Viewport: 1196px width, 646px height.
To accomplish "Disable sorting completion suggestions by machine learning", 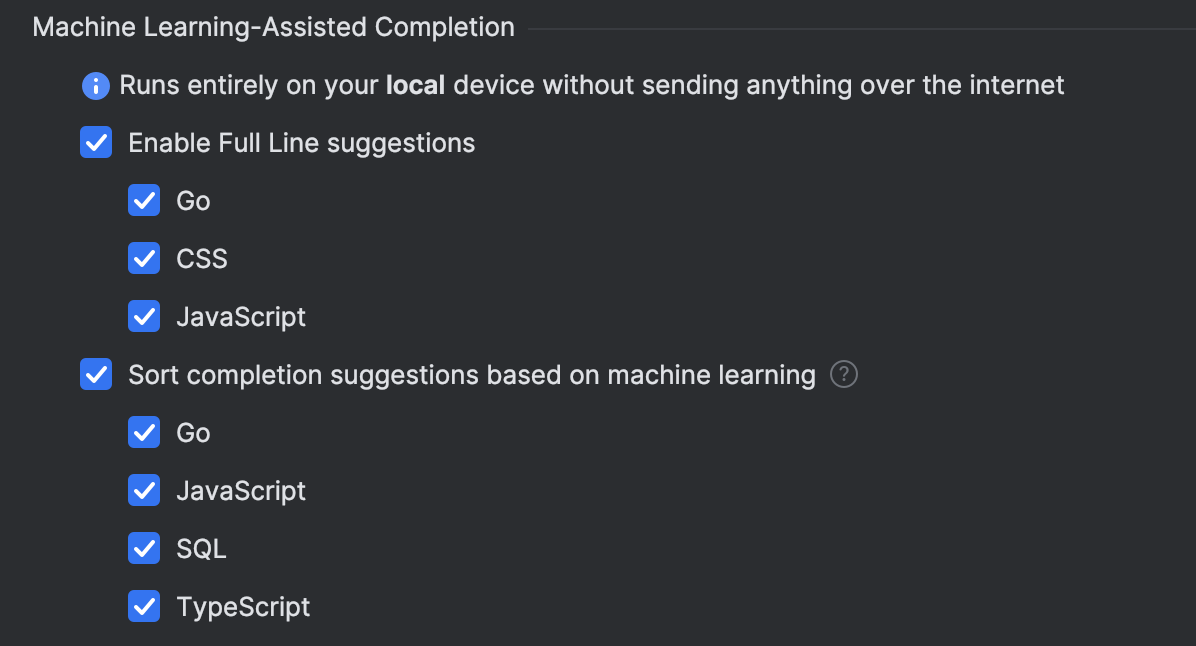I will (x=95, y=374).
